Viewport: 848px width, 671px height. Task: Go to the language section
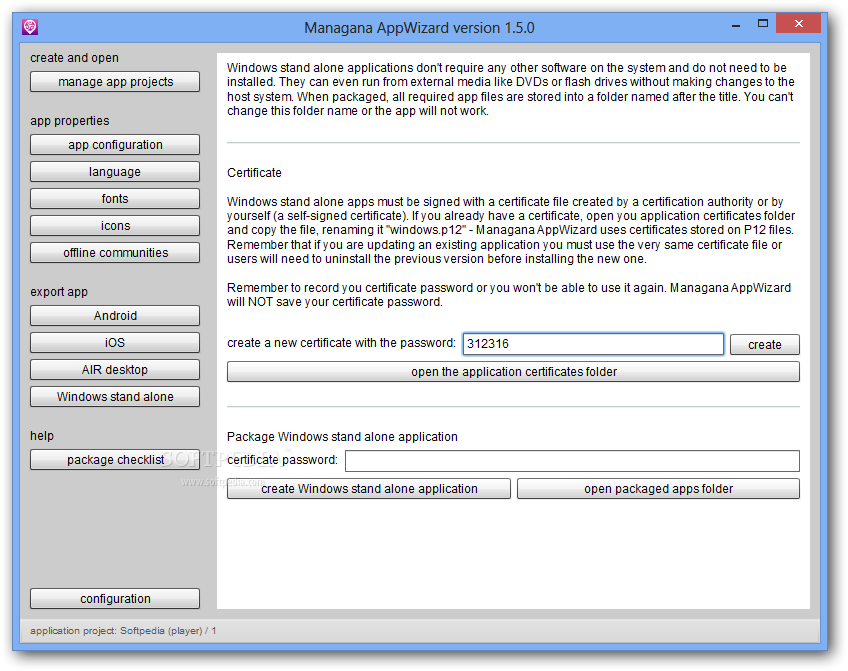pos(115,172)
